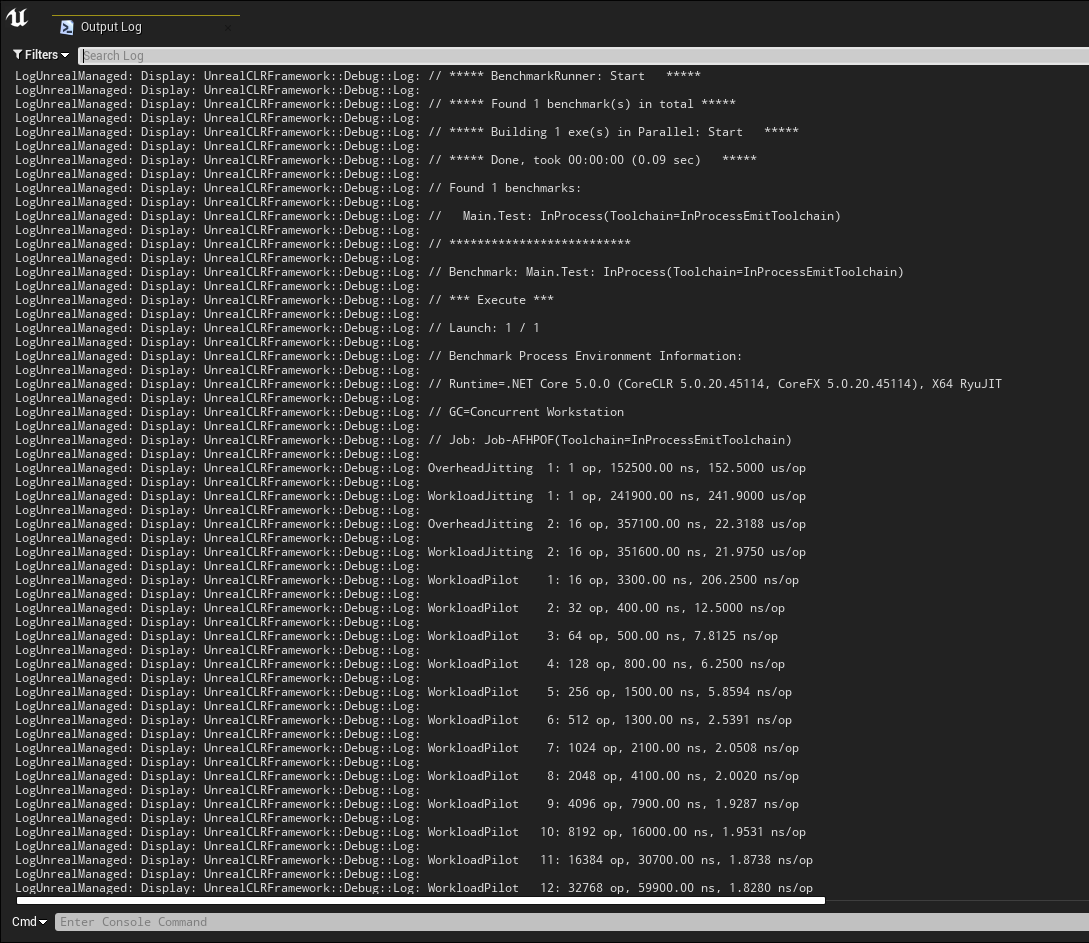This screenshot has height=943, width=1089.
Task: Select the 'OverheadJitting 2: 16 op' line
Action: pyautogui.click(x=410, y=524)
